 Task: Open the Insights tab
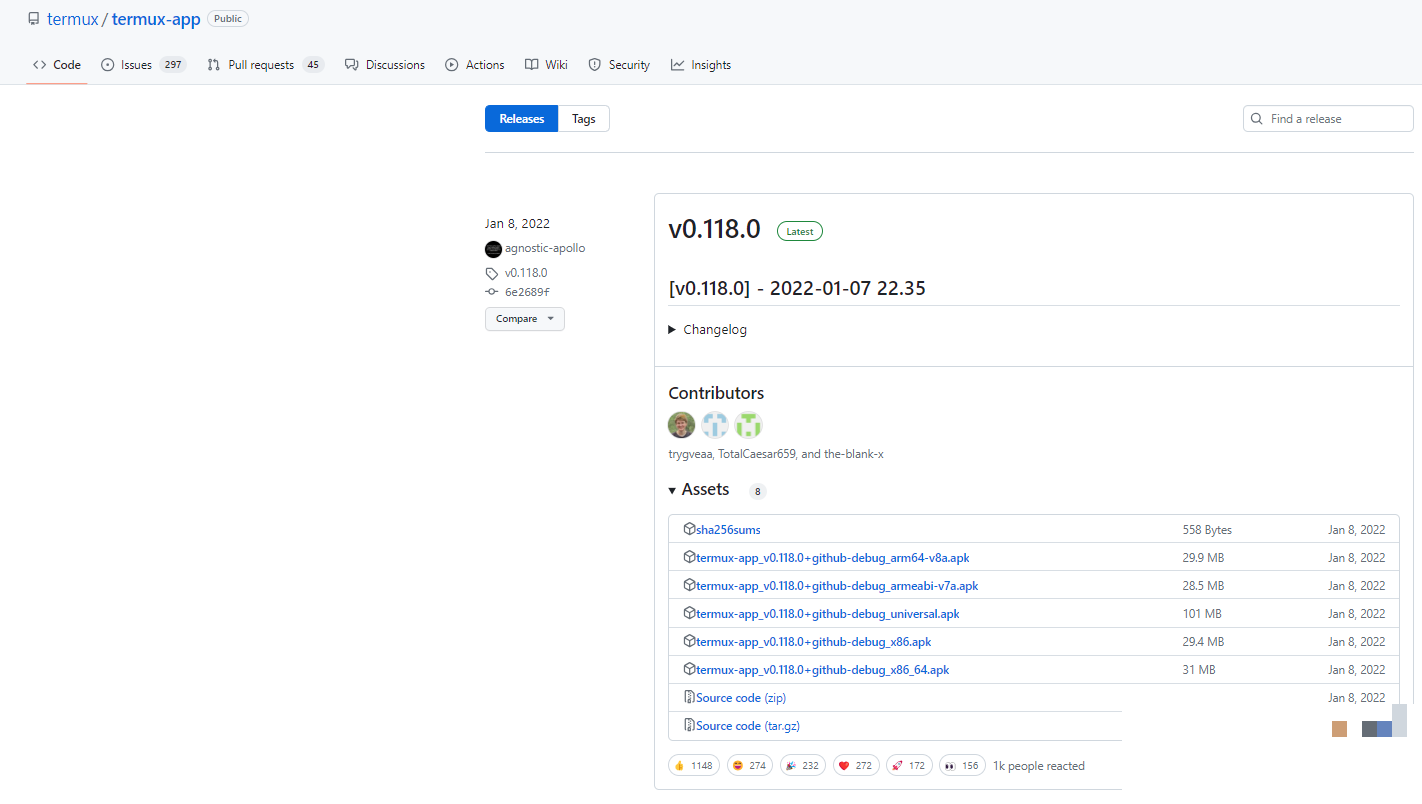701,65
